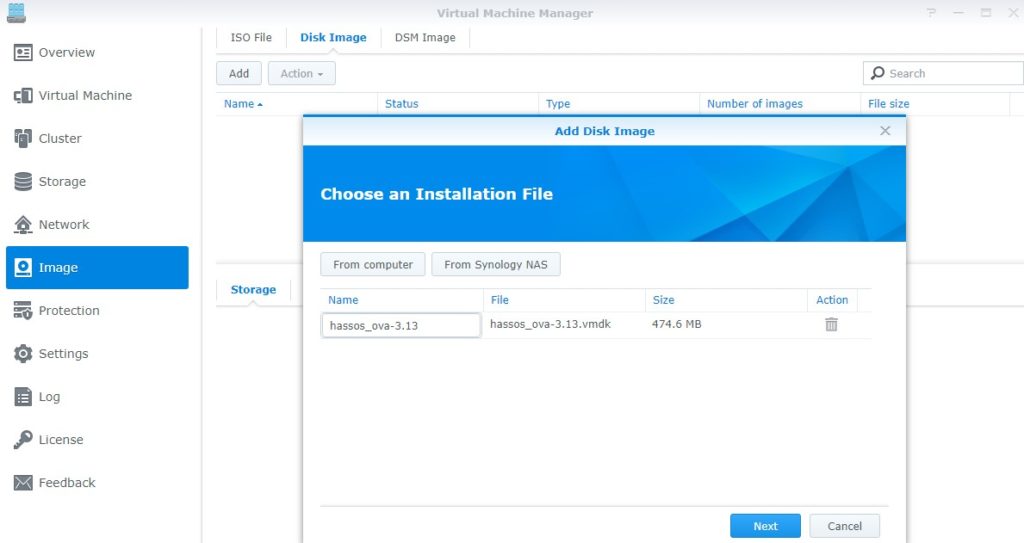The image size is (1024, 543).
Task: Open the License section
Action: click(97, 440)
